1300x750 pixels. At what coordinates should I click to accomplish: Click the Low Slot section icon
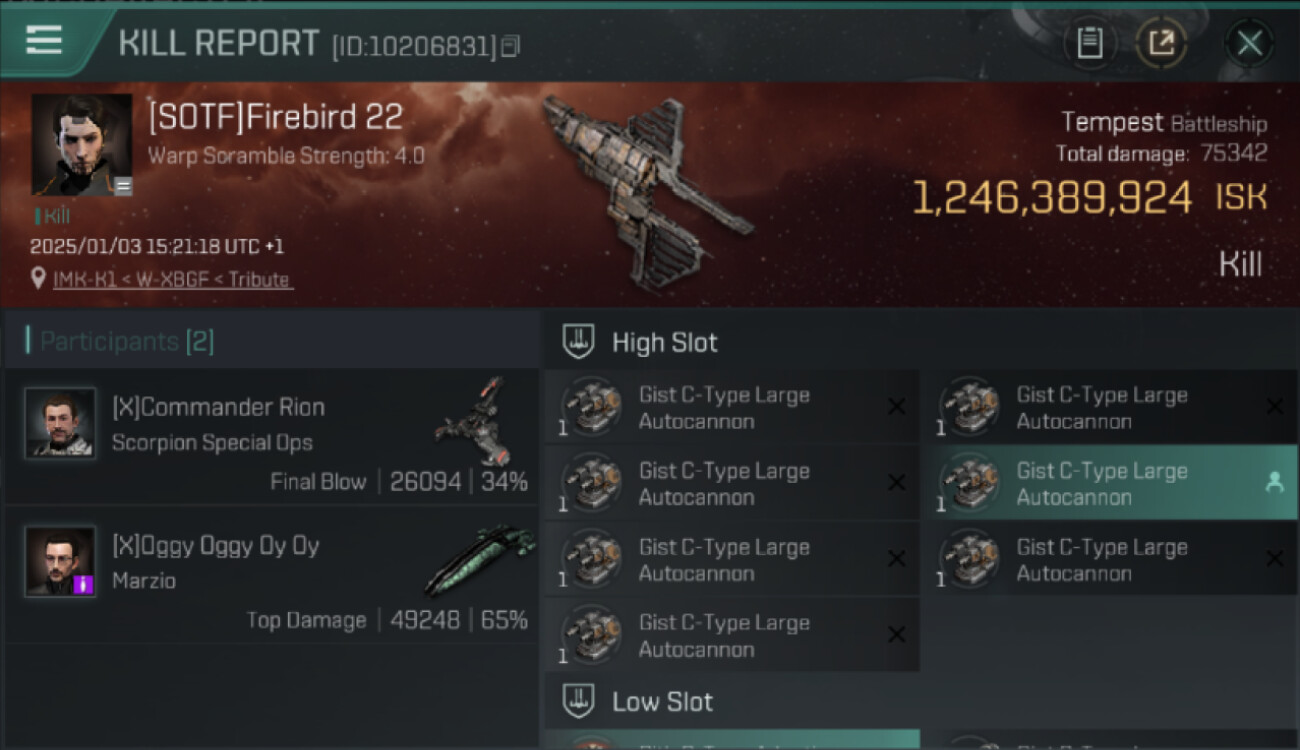(579, 701)
